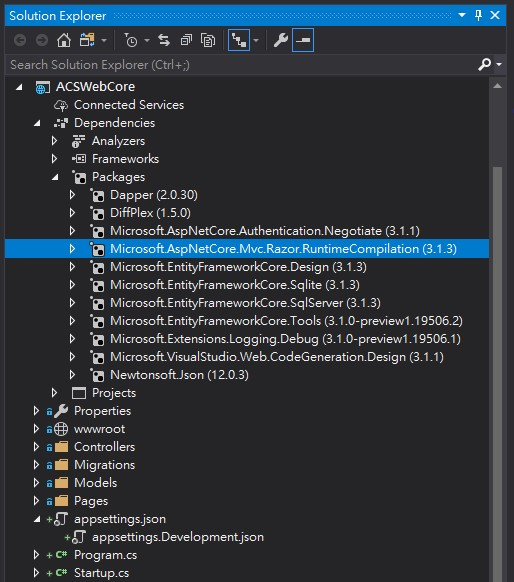Select appsettings.json file icon
514x582 pixels.
[x=61, y=519]
